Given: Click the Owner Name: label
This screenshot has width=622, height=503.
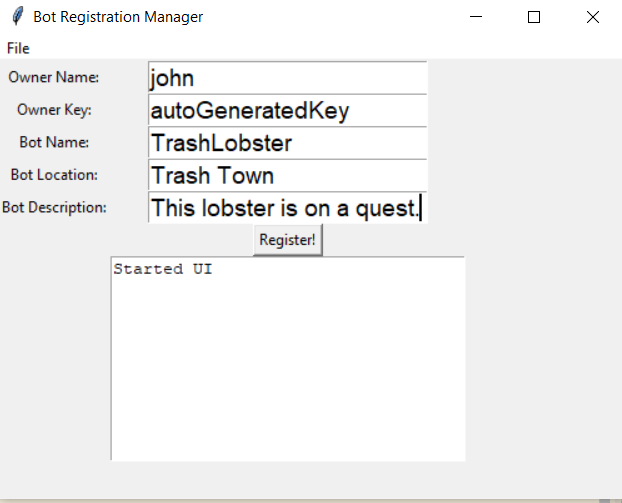Looking at the screenshot, I should 54,77.
